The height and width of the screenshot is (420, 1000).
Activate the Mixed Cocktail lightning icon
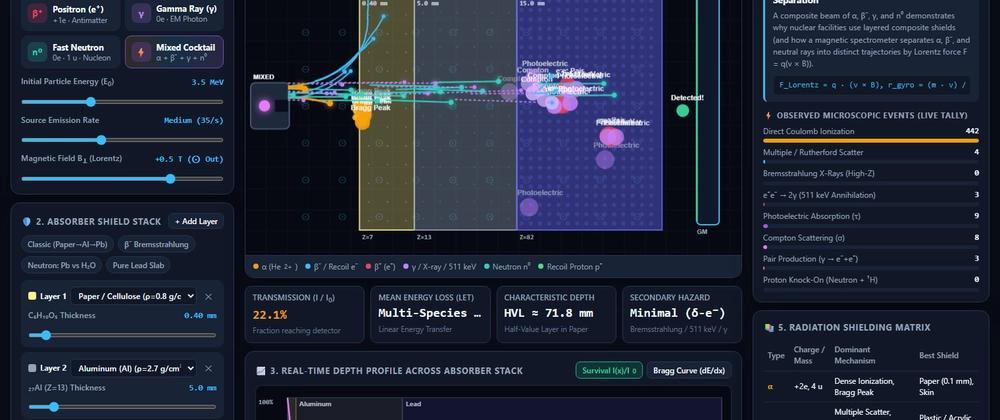pos(141,52)
